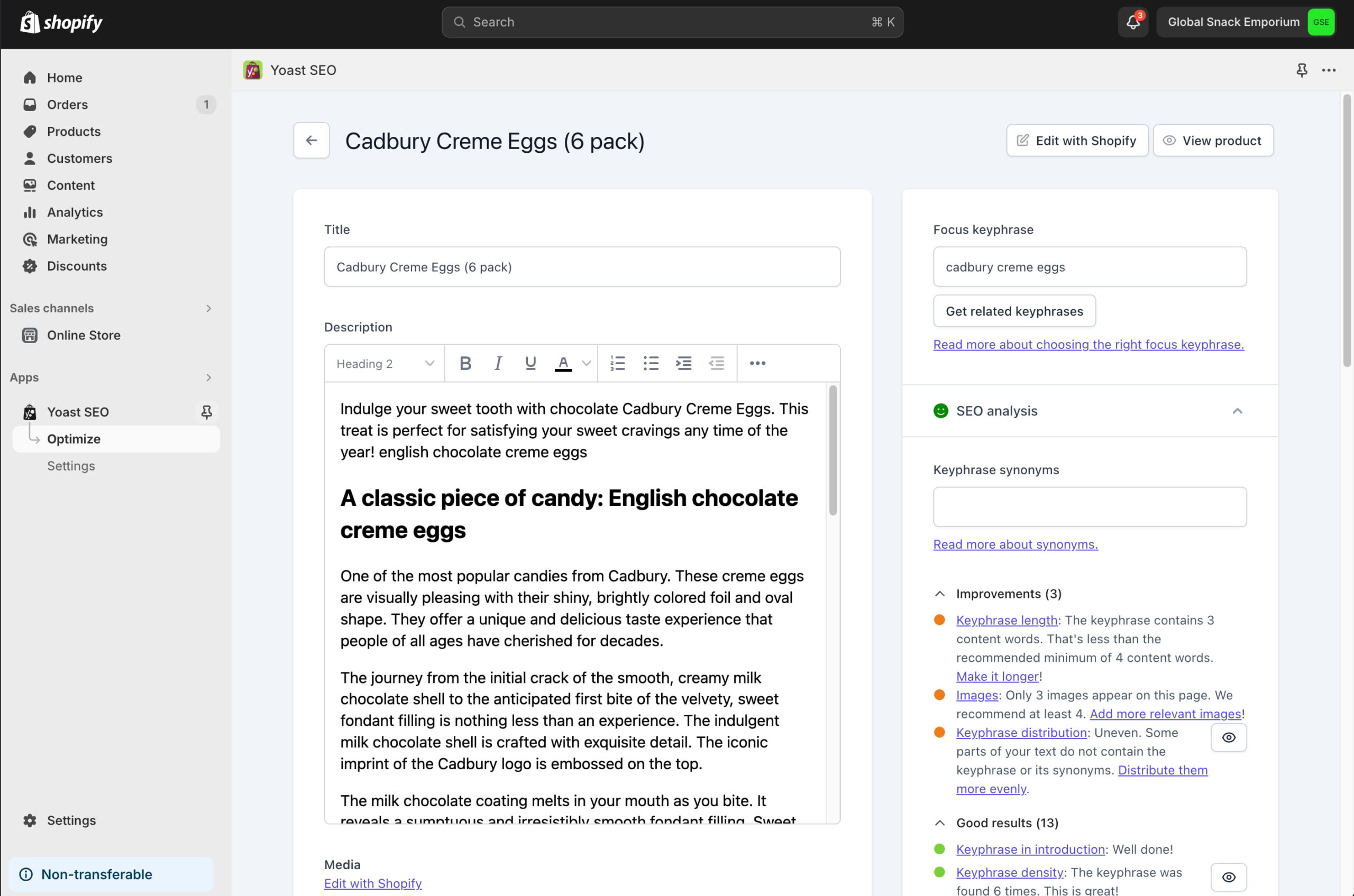
Task: Show more editor toolbar options
Action: (x=757, y=364)
